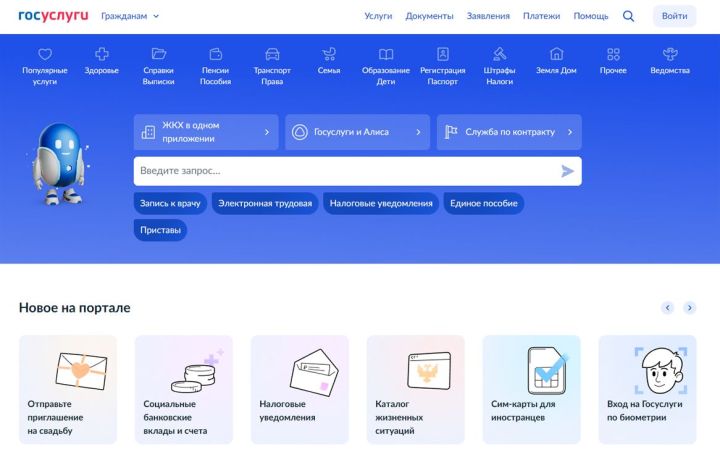Open the Ведомства emblem icon
The width and height of the screenshot is (720, 460).
[x=670, y=54]
